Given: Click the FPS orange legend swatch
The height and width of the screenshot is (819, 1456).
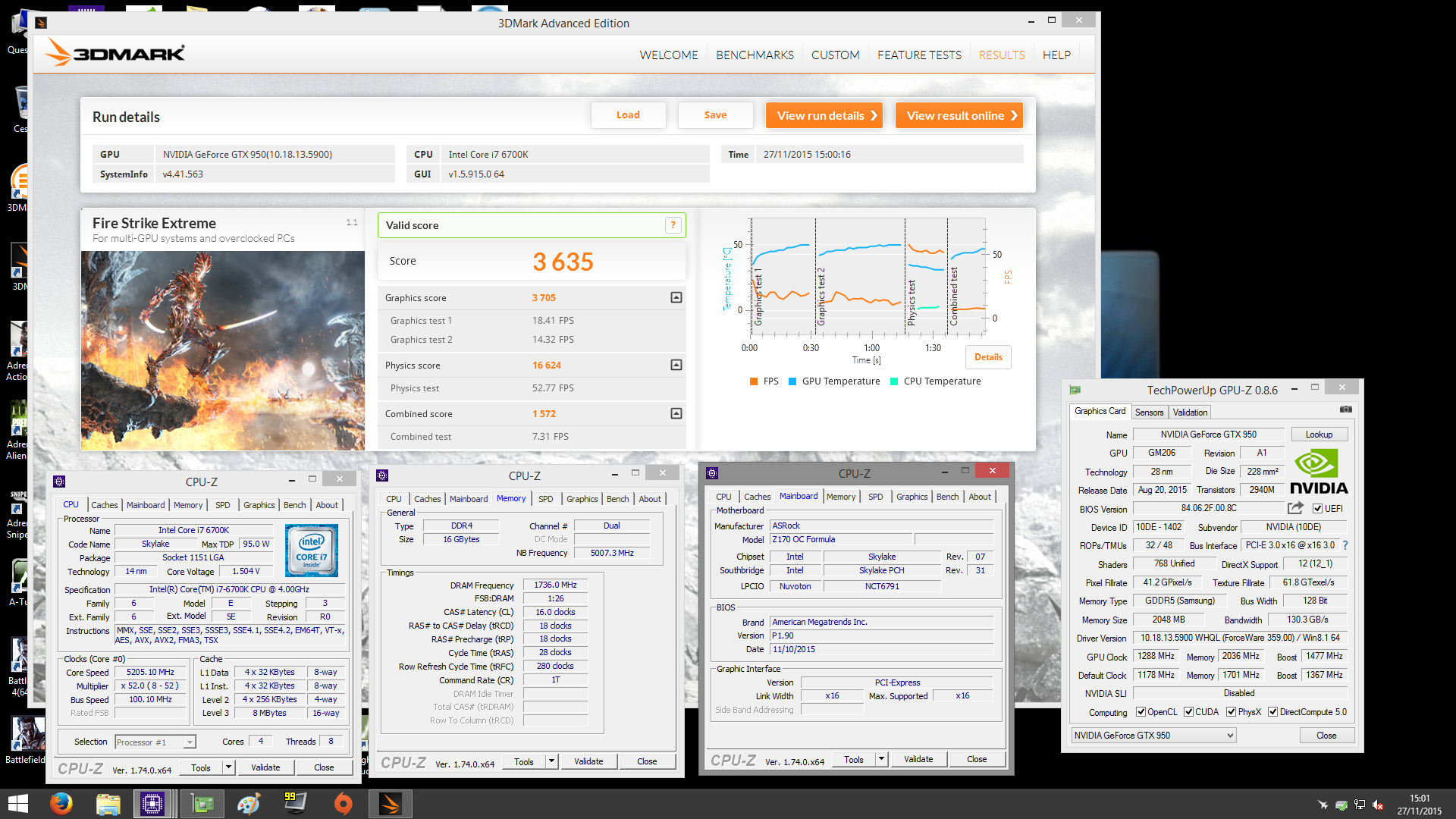Looking at the screenshot, I should click(754, 381).
